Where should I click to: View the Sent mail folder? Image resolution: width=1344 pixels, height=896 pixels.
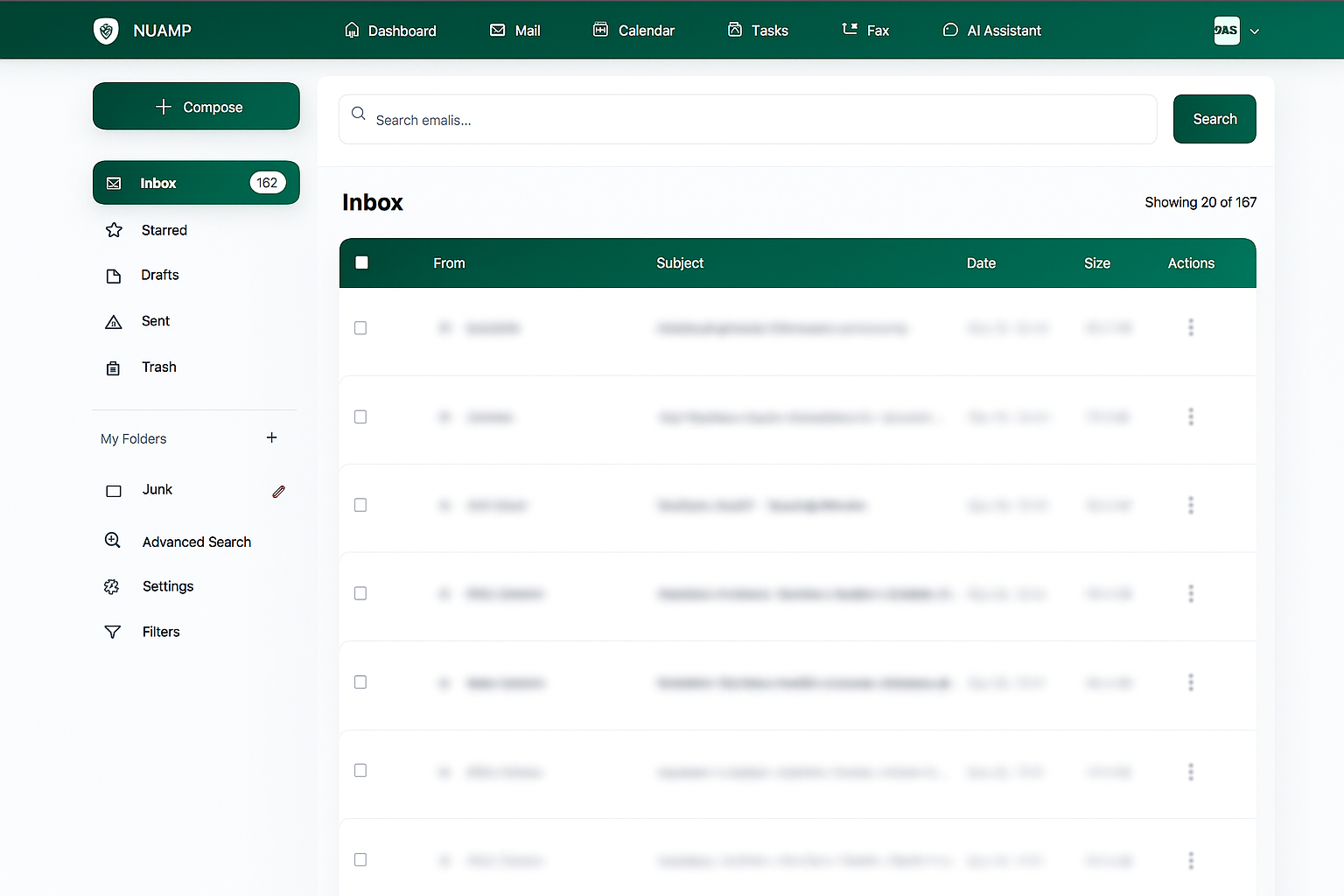click(155, 321)
